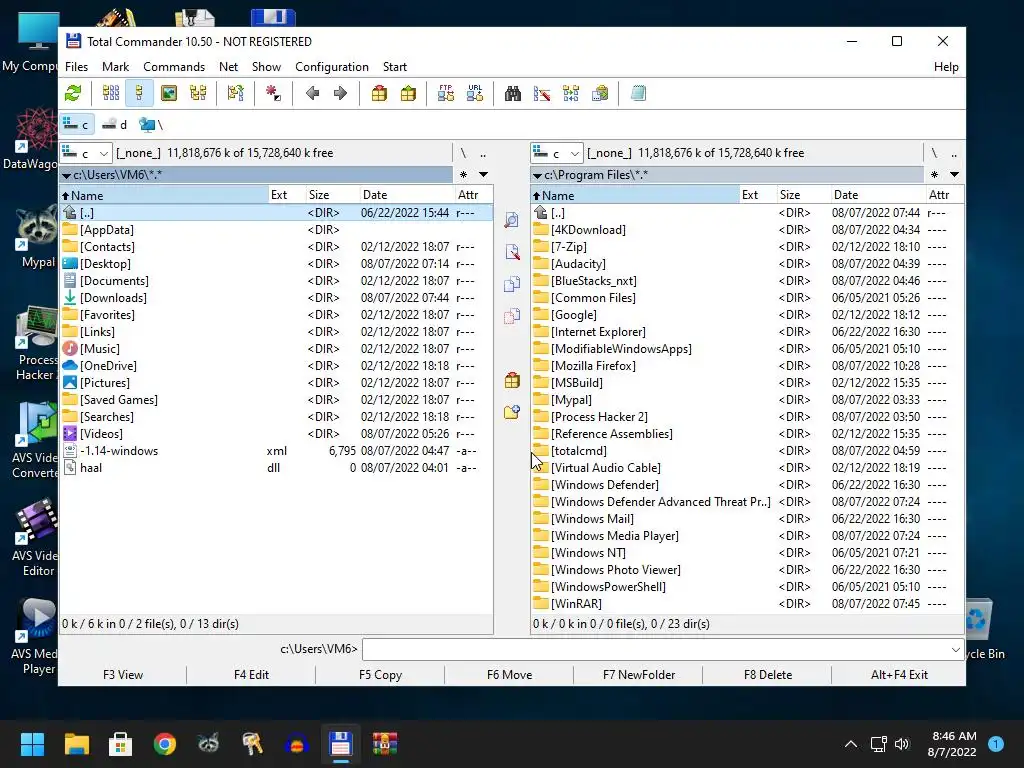Image resolution: width=1024 pixels, height=768 pixels.
Task: Open right panel drive dropdown
Action: point(556,153)
